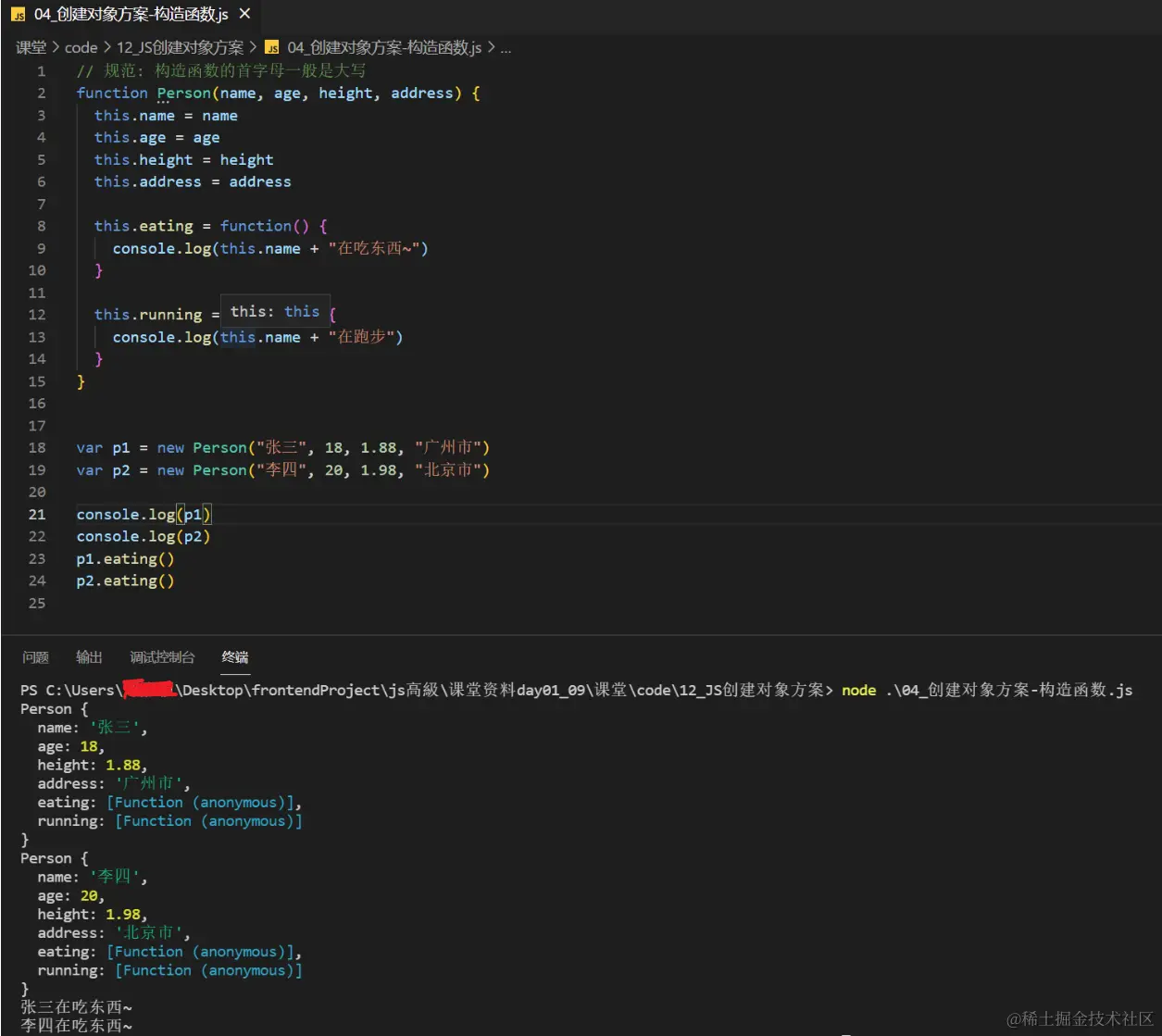The height and width of the screenshot is (1036, 1162).
Task: Click the Person function name on line 2
Action: 183,94
